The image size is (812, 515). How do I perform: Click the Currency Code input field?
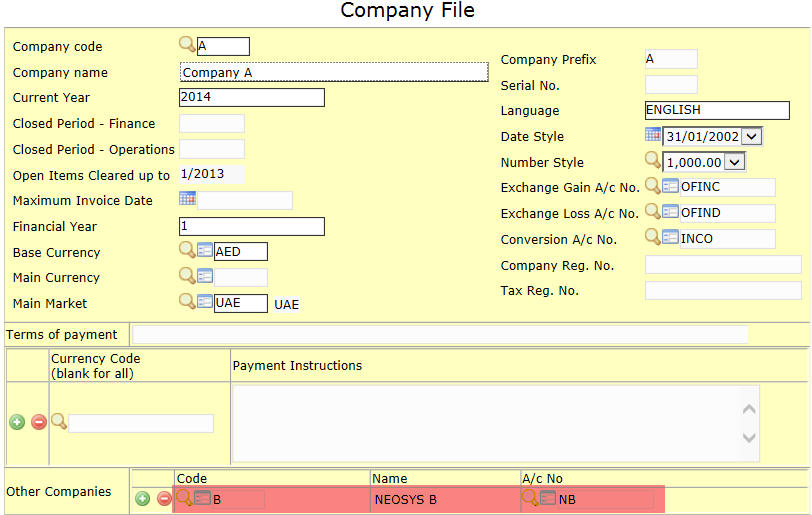tap(141, 423)
